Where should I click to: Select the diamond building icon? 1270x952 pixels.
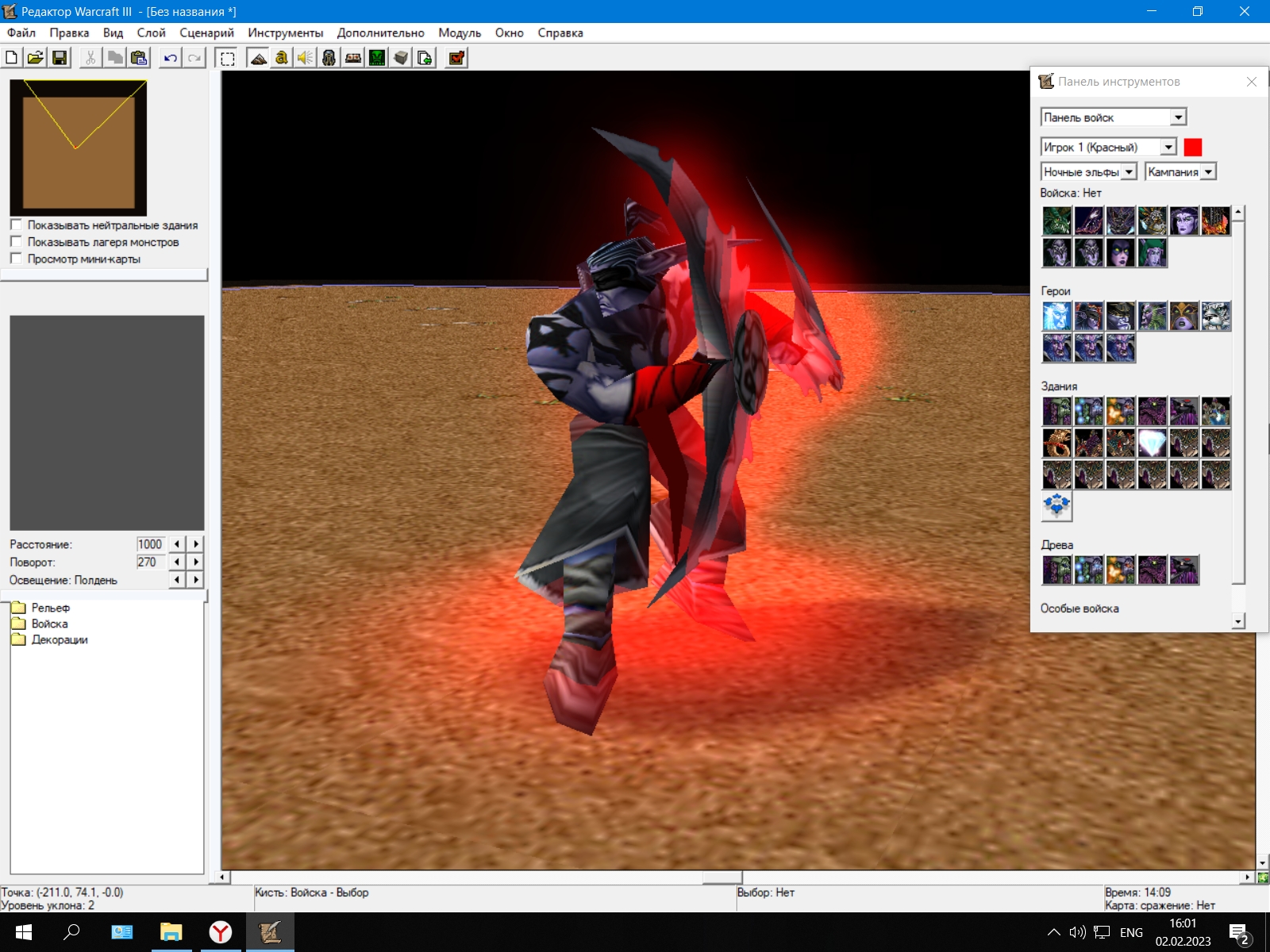1152,443
